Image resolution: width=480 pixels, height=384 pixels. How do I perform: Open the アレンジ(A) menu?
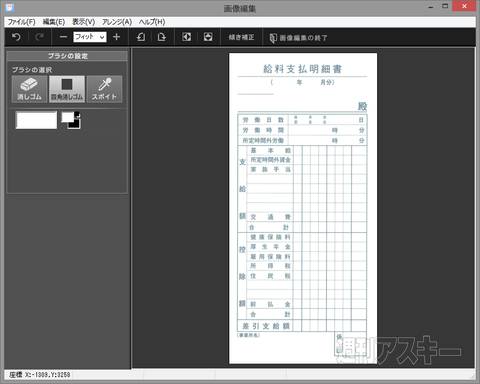pos(117,22)
